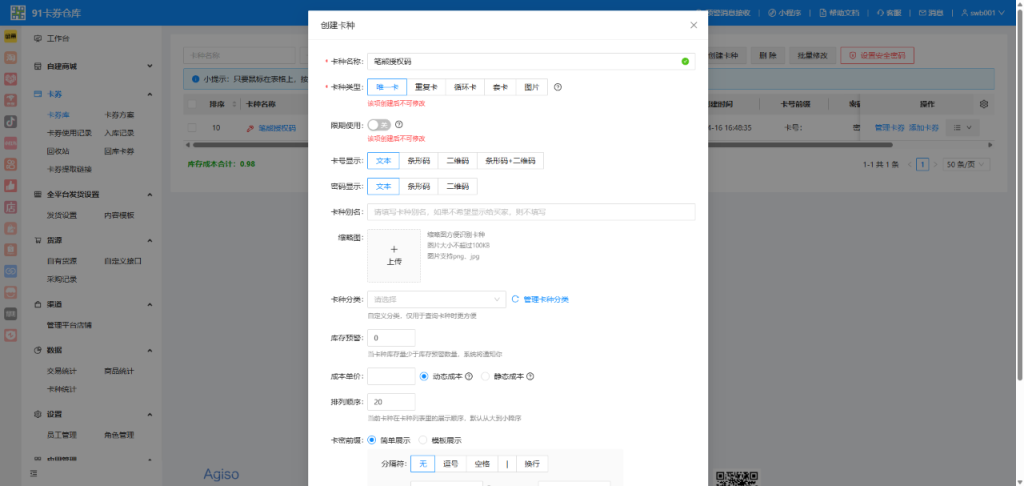Click the TikTok icon in left sidebar
The width and height of the screenshot is (1024, 486).
10,120
